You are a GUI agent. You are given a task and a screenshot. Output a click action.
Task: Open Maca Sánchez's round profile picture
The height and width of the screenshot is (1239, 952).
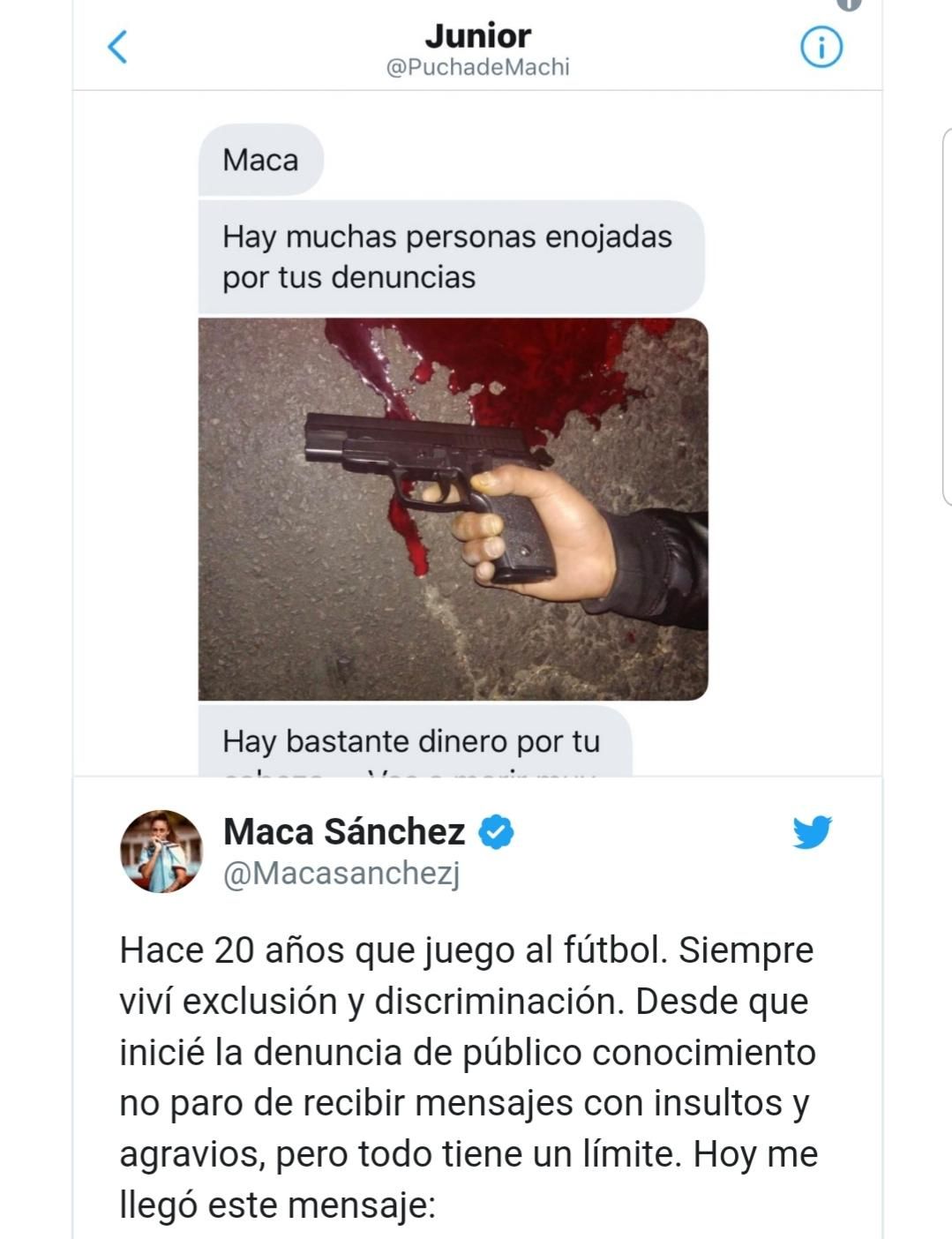[161, 852]
